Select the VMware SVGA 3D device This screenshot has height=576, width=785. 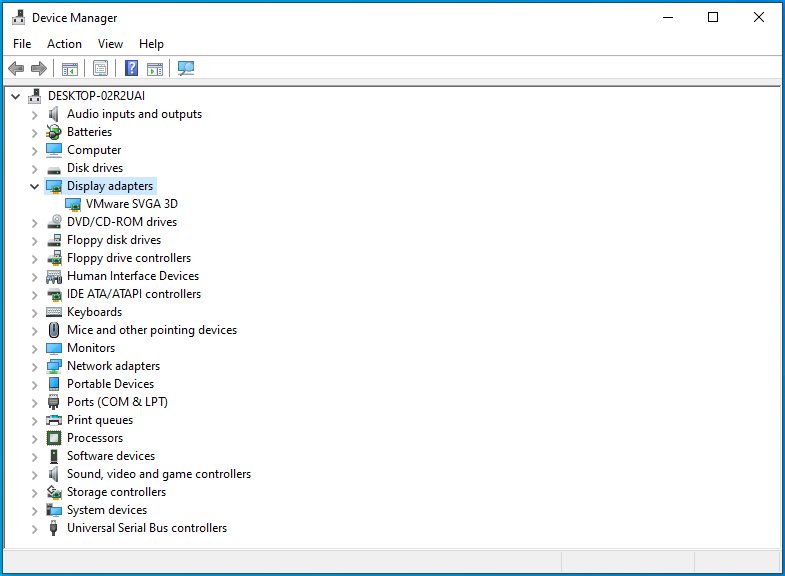(131, 204)
